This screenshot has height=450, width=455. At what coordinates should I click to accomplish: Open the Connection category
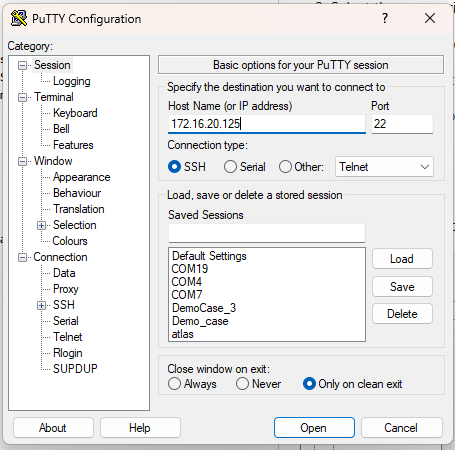click(60, 257)
